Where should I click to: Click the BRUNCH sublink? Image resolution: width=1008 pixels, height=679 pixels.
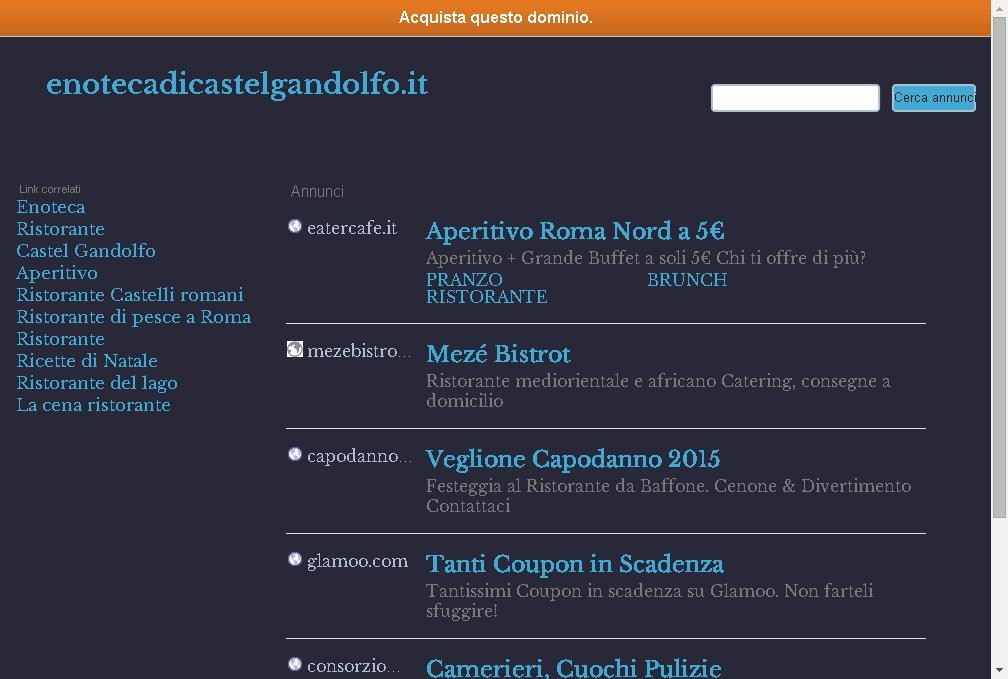687,280
